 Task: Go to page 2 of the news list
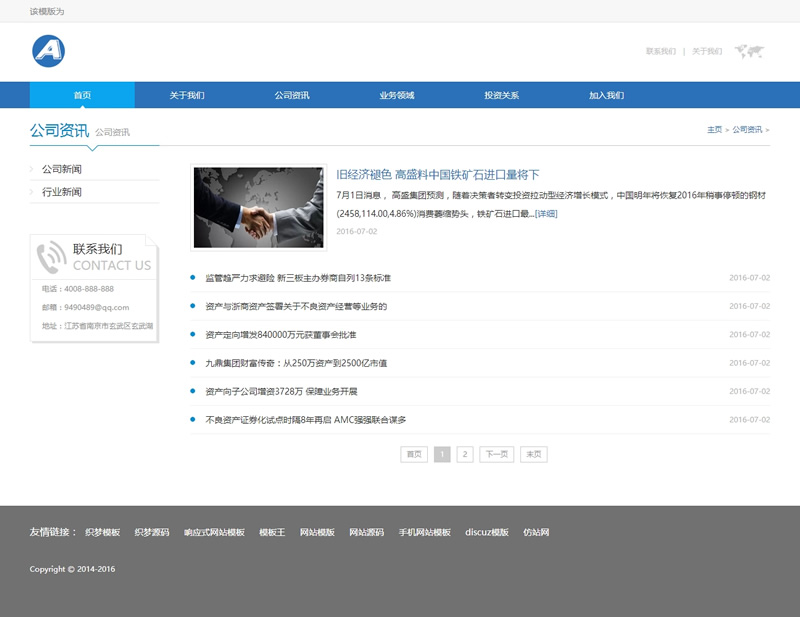pos(465,454)
